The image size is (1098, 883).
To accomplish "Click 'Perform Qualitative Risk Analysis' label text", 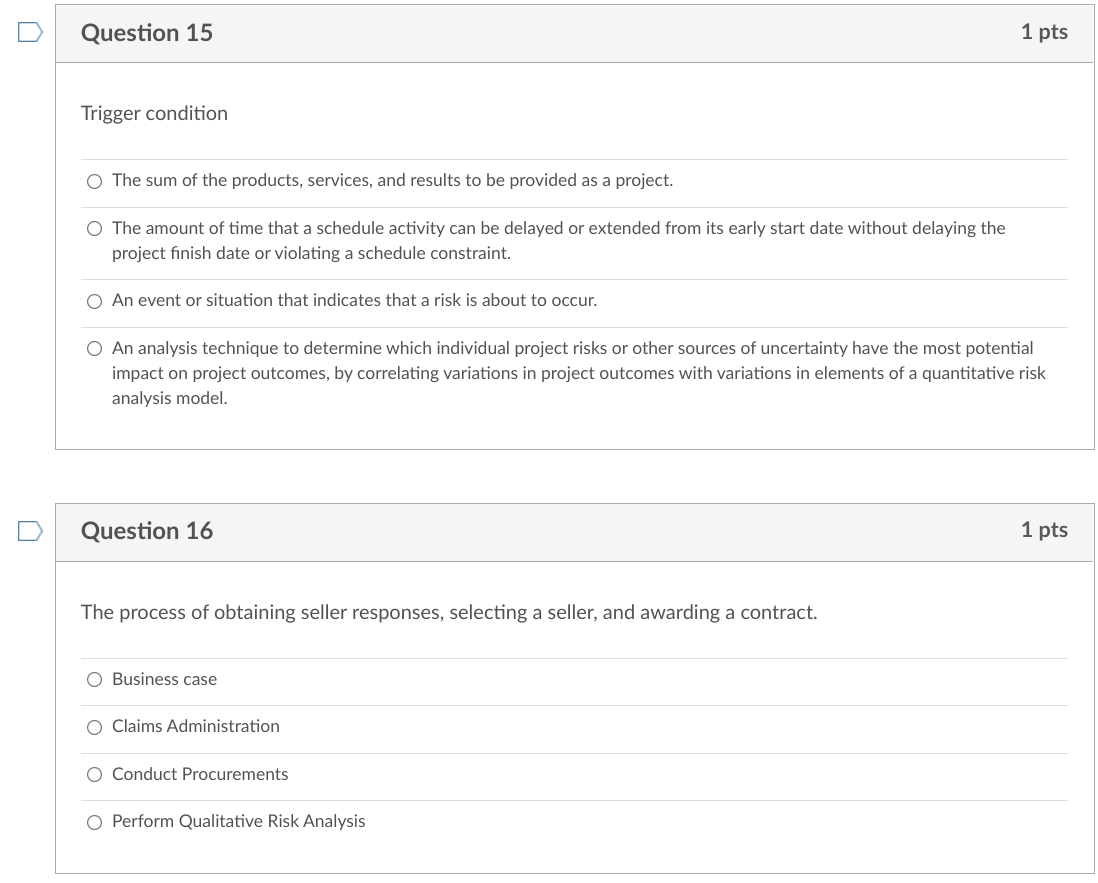I will click(238, 821).
